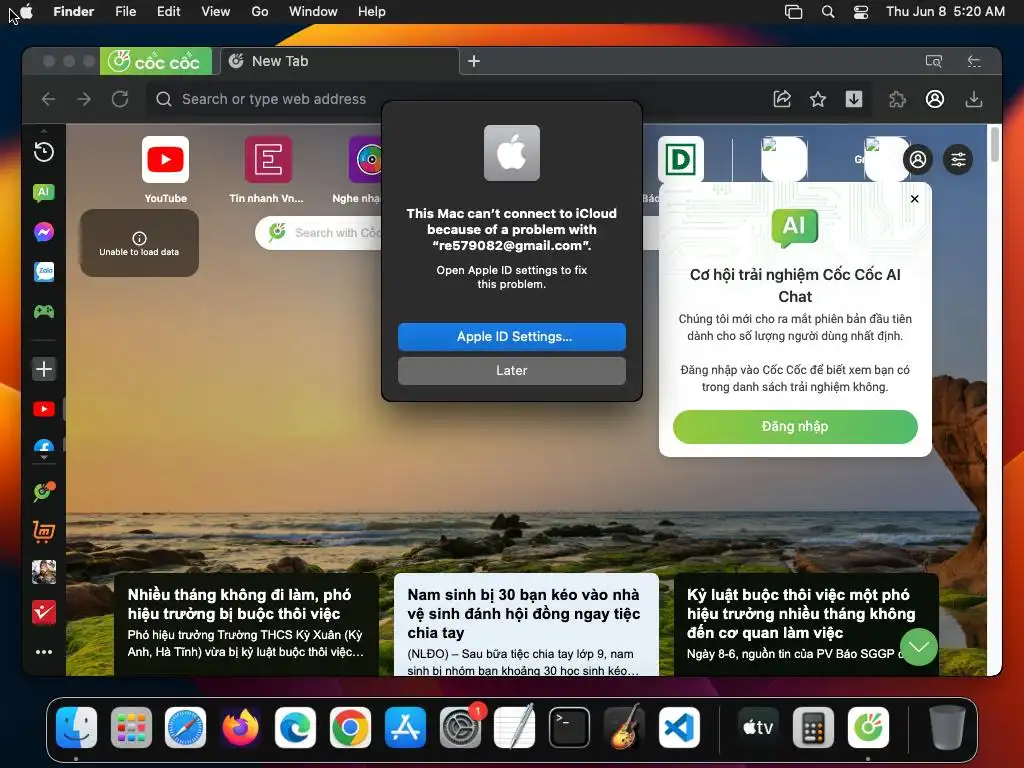
Task: Open the green D speed dial tile
Action: point(680,159)
